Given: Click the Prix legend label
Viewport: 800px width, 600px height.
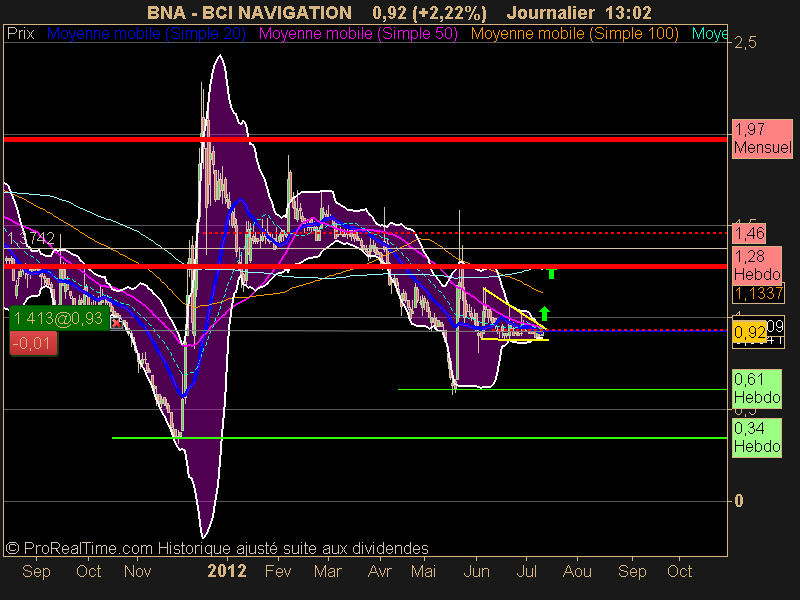Looking at the screenshot, I should point(20,34).
